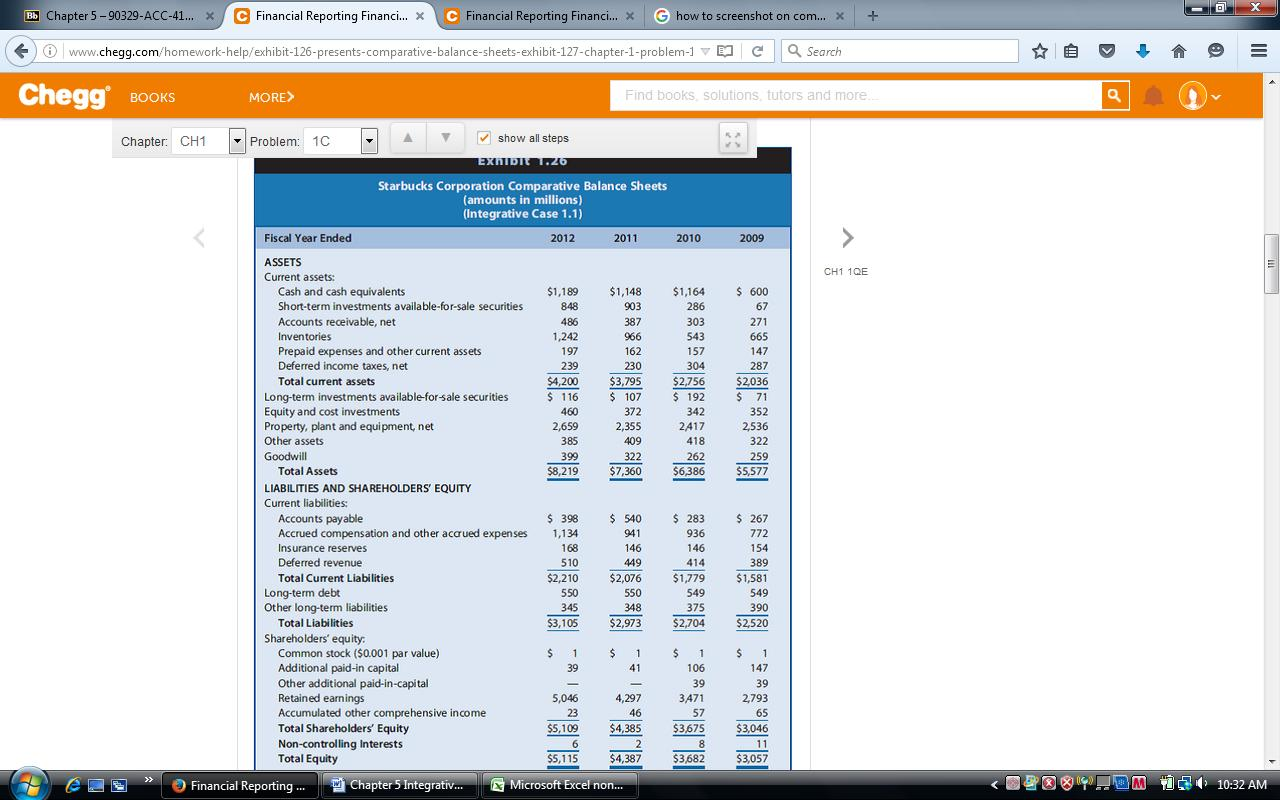Click the Long-term debt row label
The height and width of the screenshot is (800, 1280).
point(302,593)
